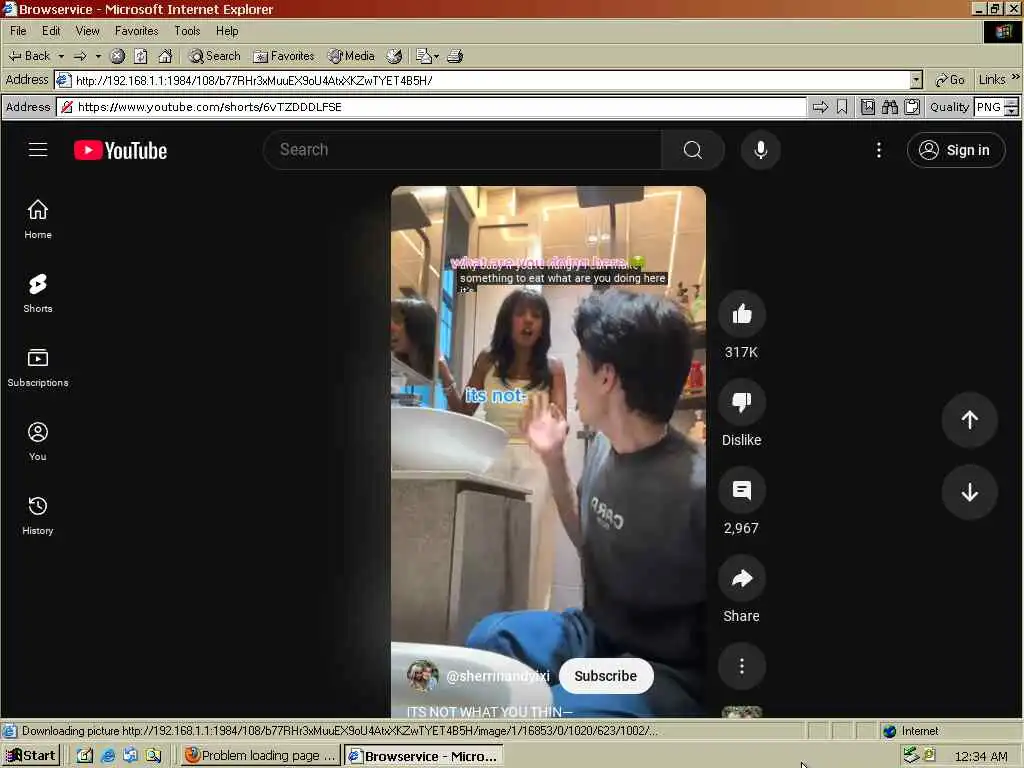Open the IE Media toolbar button

[351, 56]
